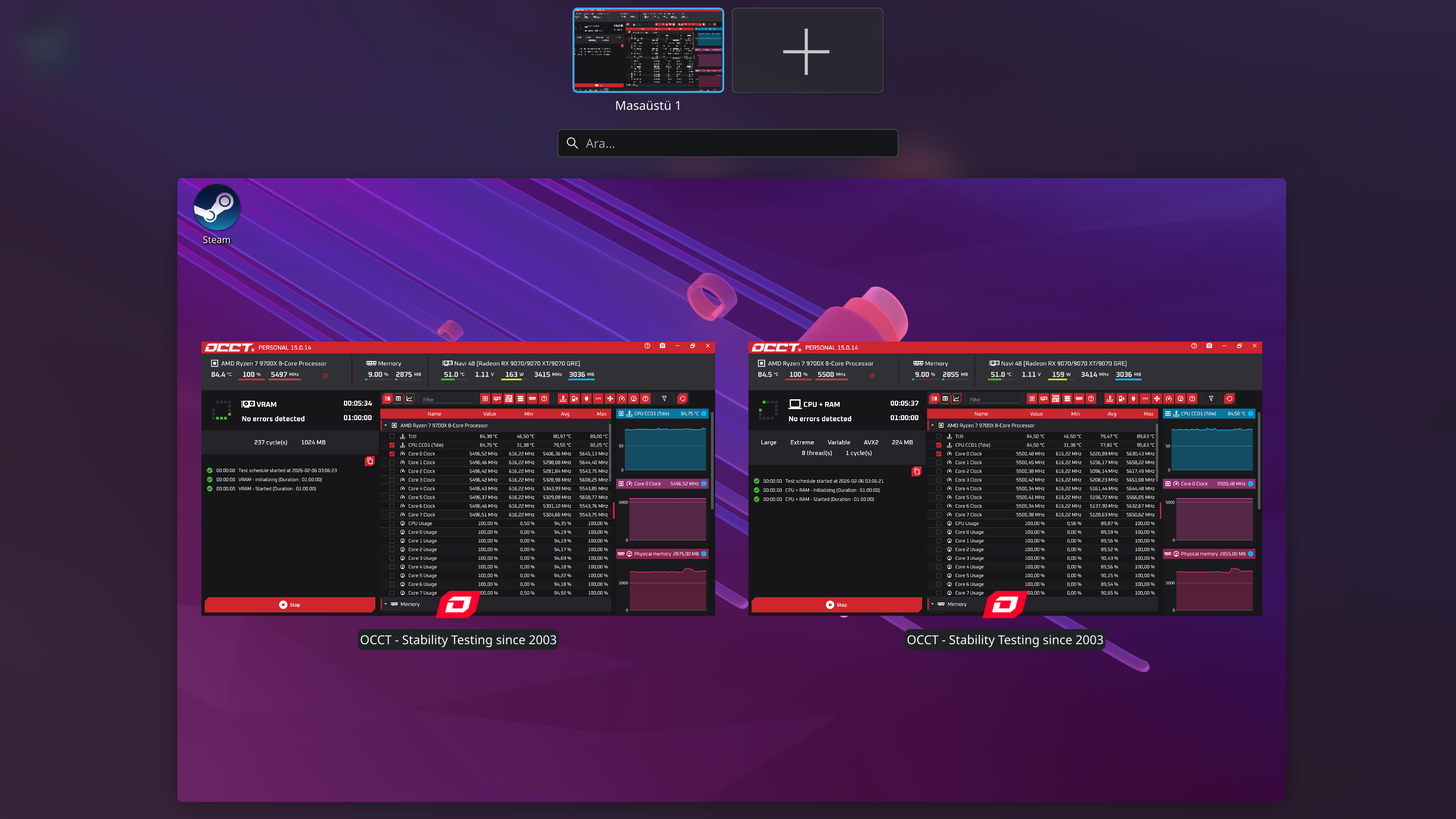Select the Masaüstü 1 desktop thumbnail
Image resolution: width=1456 pixels, height=819 pixels.
(x=648, y=50)
